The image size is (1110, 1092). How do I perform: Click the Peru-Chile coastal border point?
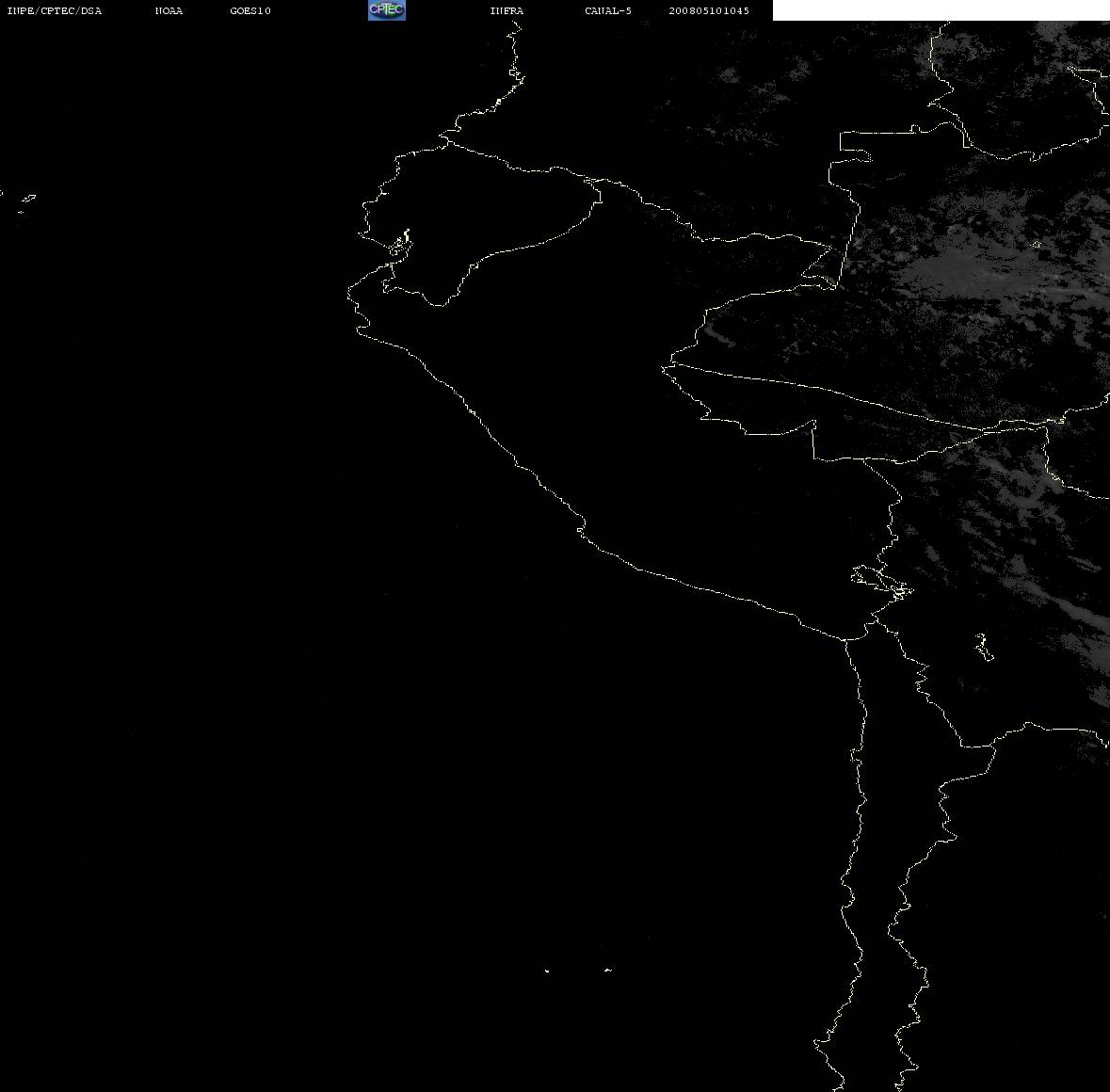click(x=845, y=639)
